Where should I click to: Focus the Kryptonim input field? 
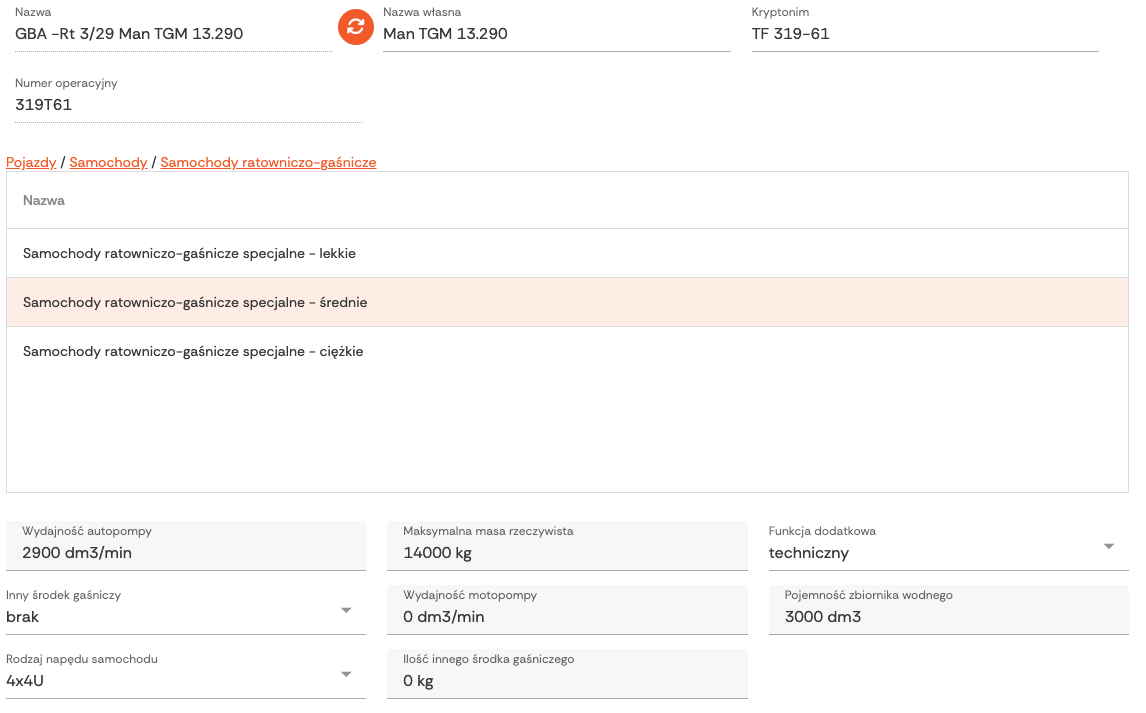(924, 34)
